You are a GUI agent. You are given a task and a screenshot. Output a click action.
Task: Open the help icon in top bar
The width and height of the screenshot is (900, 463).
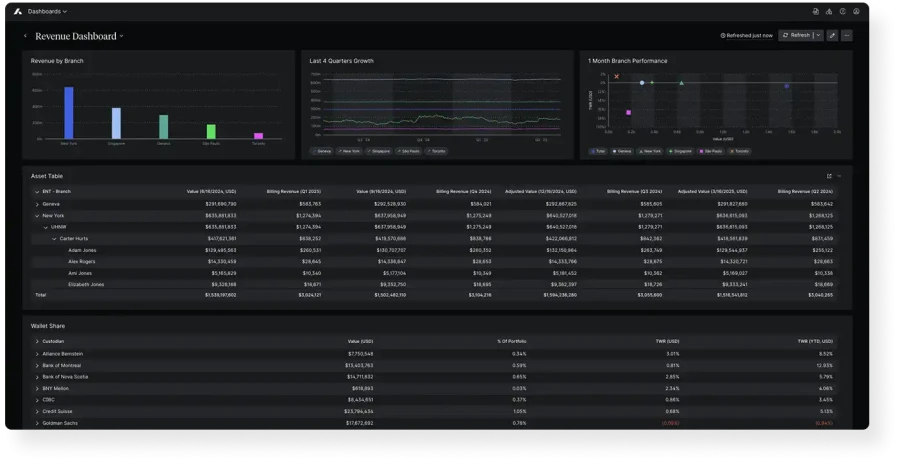click(x=843, y=11)
